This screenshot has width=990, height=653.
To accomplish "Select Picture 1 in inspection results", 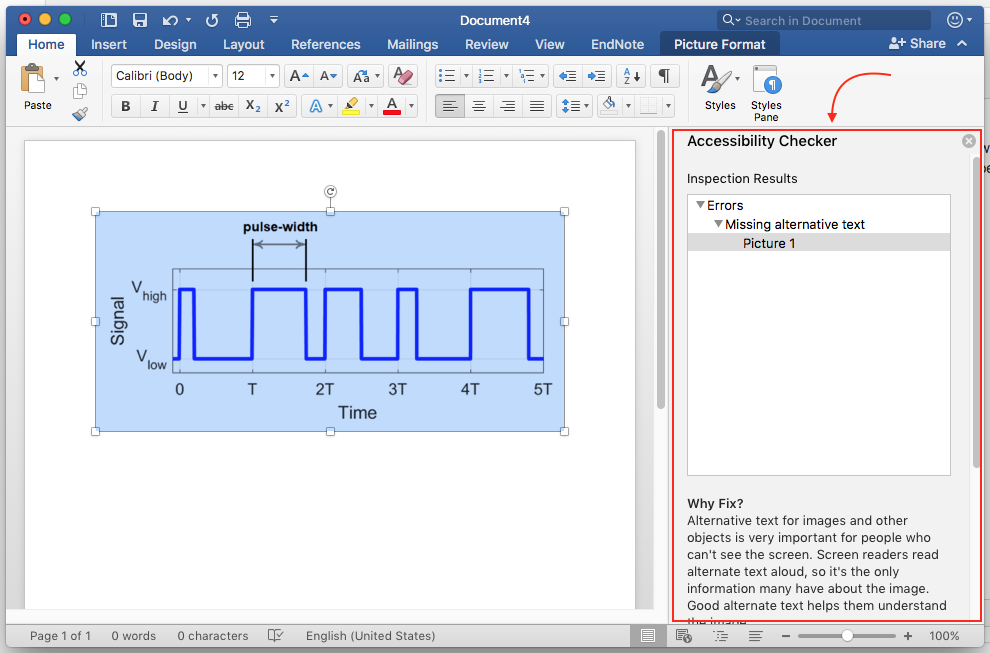I will click(818, 243).
